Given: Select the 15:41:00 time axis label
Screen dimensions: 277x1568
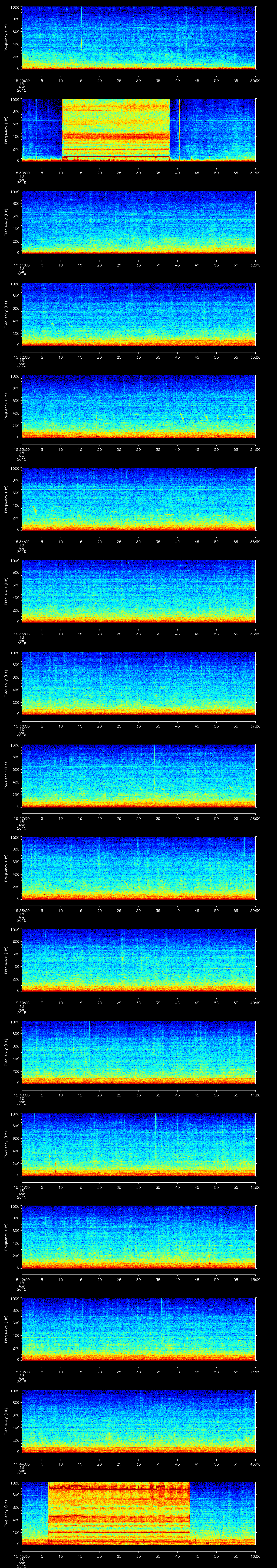Looking at the screenshot, I should 21,1187.
